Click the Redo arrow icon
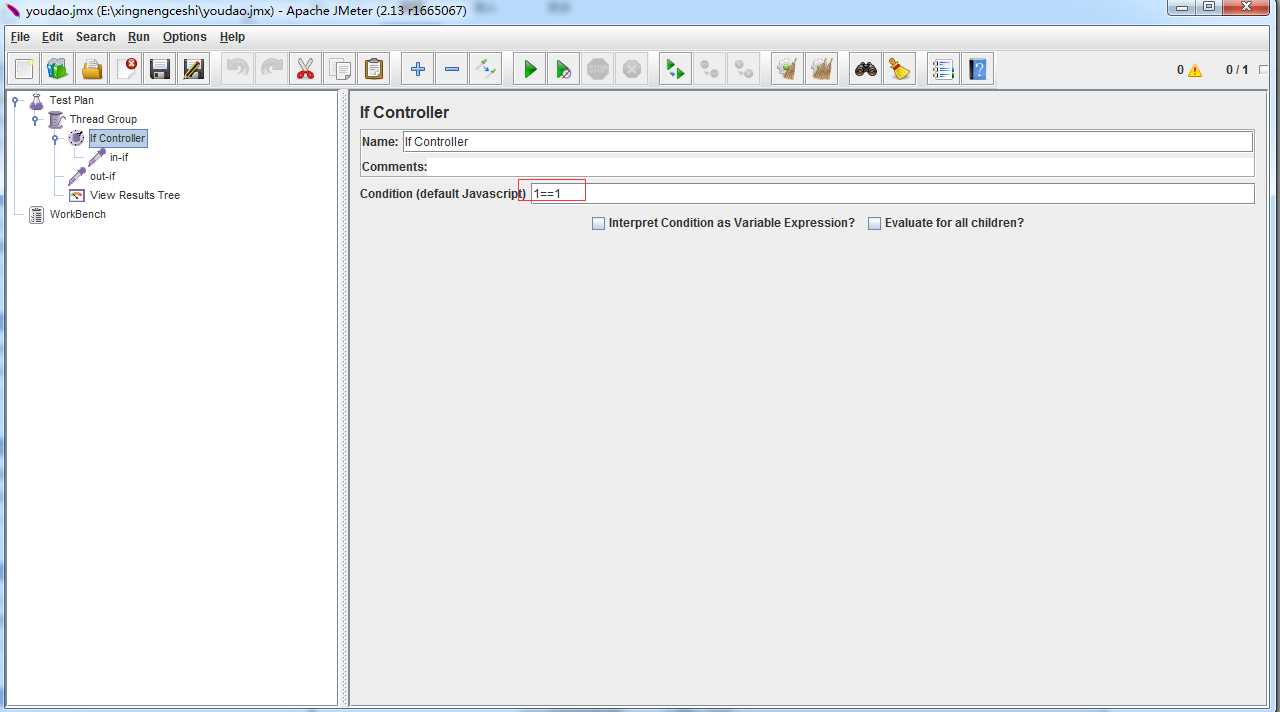 tap(272, 69)
